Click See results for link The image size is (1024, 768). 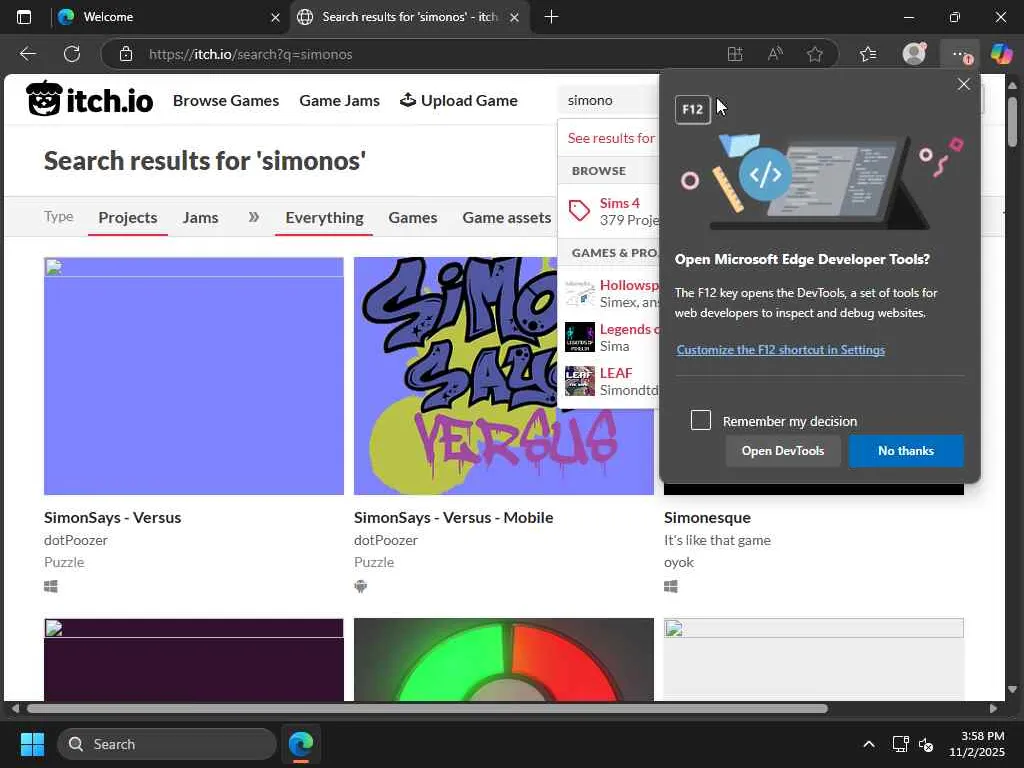click(611, 138)
